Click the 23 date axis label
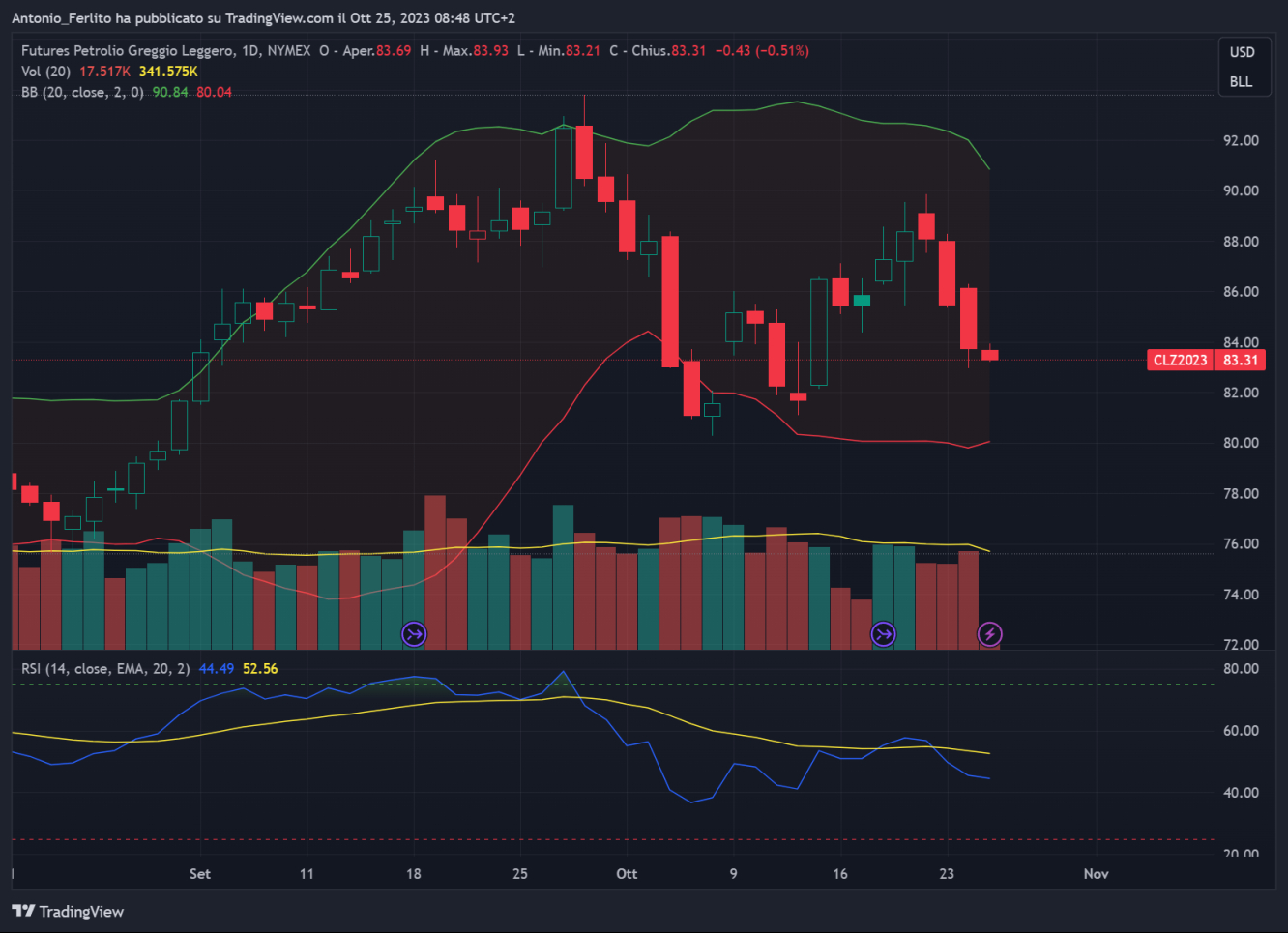1288x933 pixels. pos(947,874)
